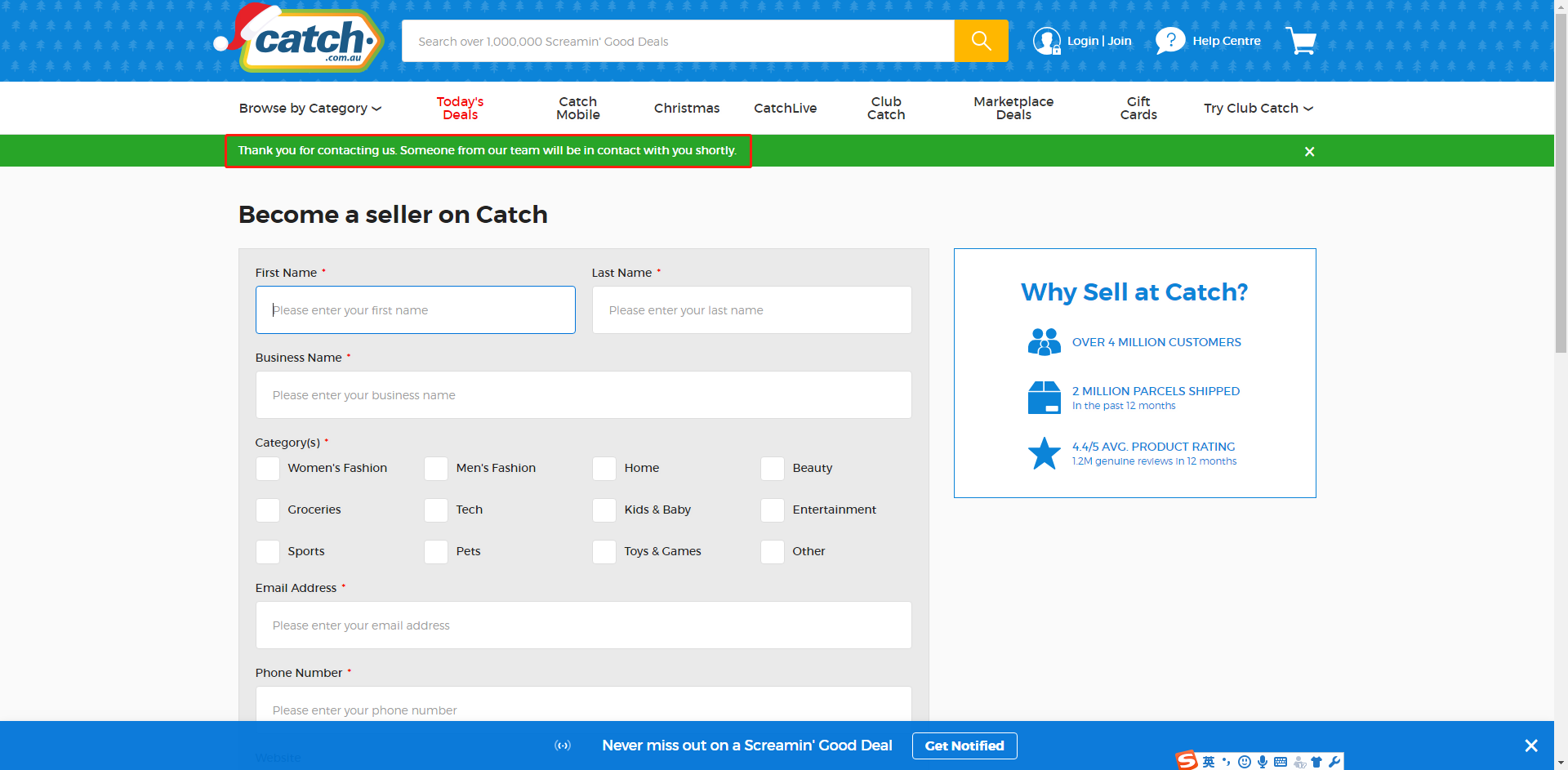Image resolution: width=1568 pixels, height=770 pixels.
Task: Check the Kids & Baby category box
Action: click(604, 510)
